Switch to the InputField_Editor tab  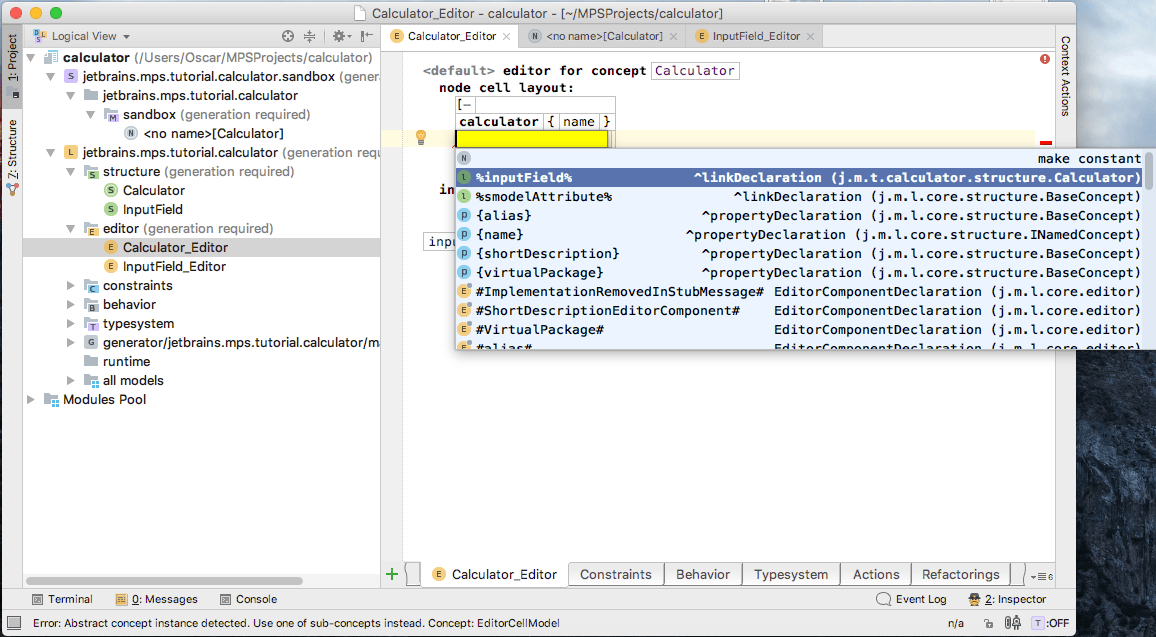tap(755, 36)
